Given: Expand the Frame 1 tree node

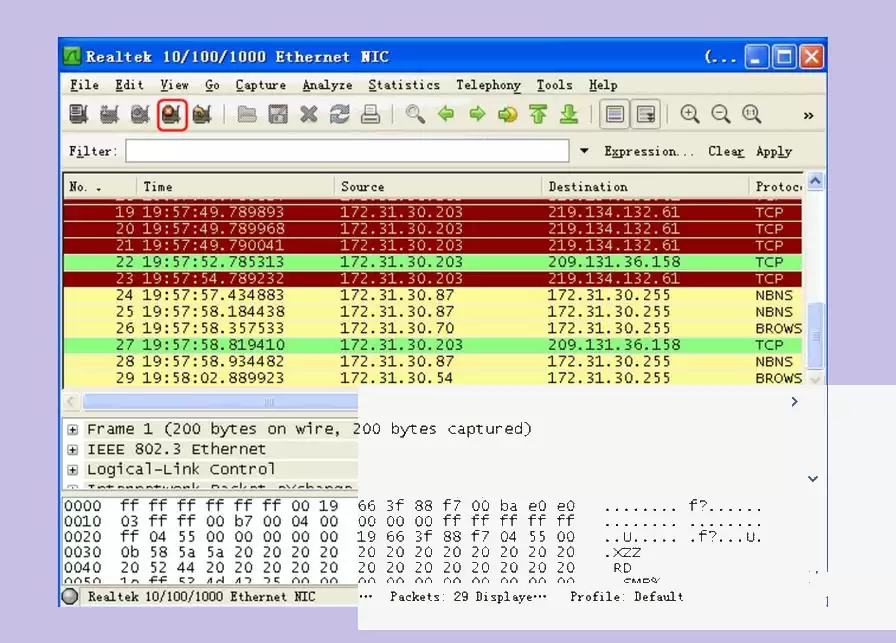Looking at the screenshot, I should (73, 429).
